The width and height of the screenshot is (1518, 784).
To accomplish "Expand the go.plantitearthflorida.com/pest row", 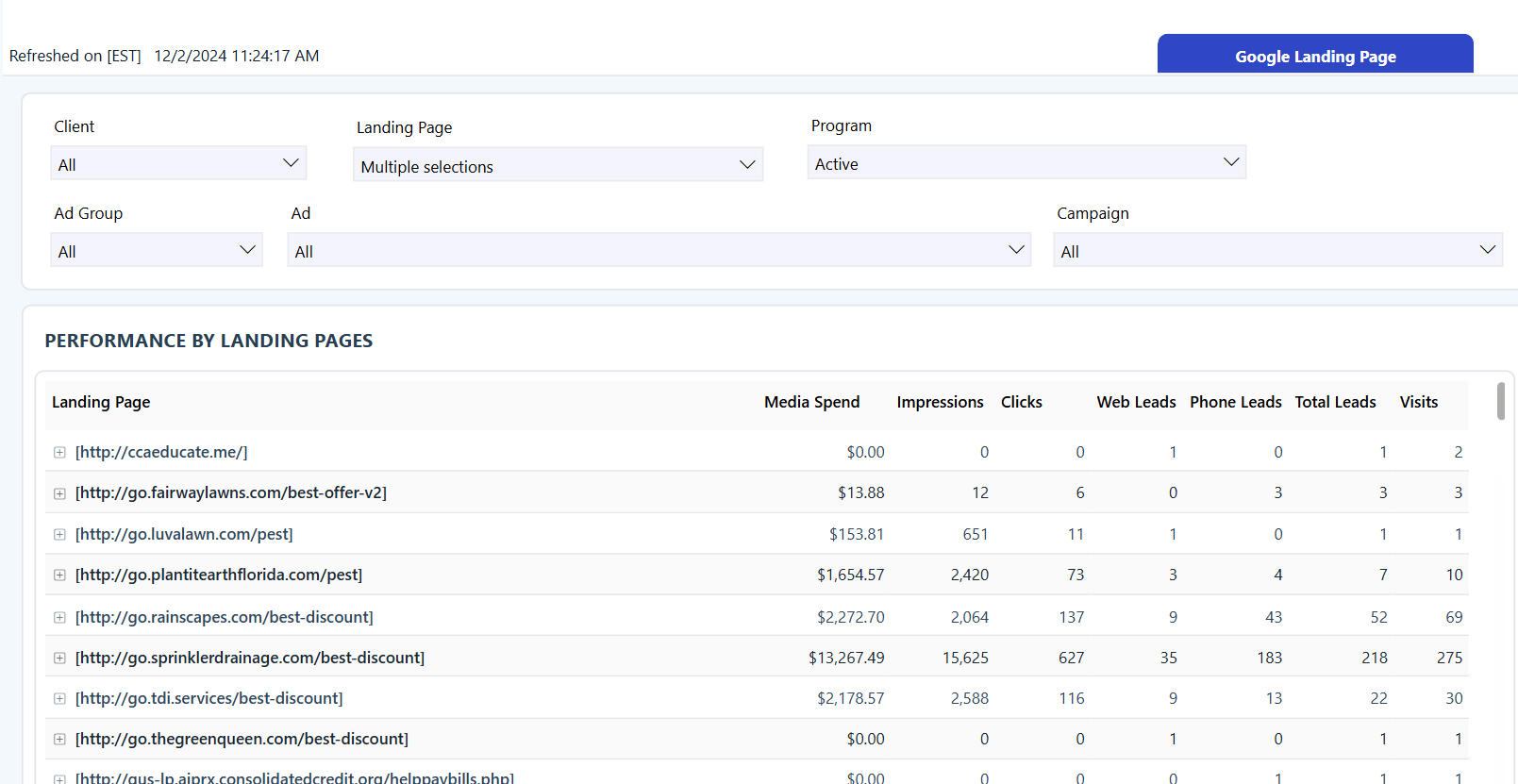I will pyautogui.click(x=59, y=575).
